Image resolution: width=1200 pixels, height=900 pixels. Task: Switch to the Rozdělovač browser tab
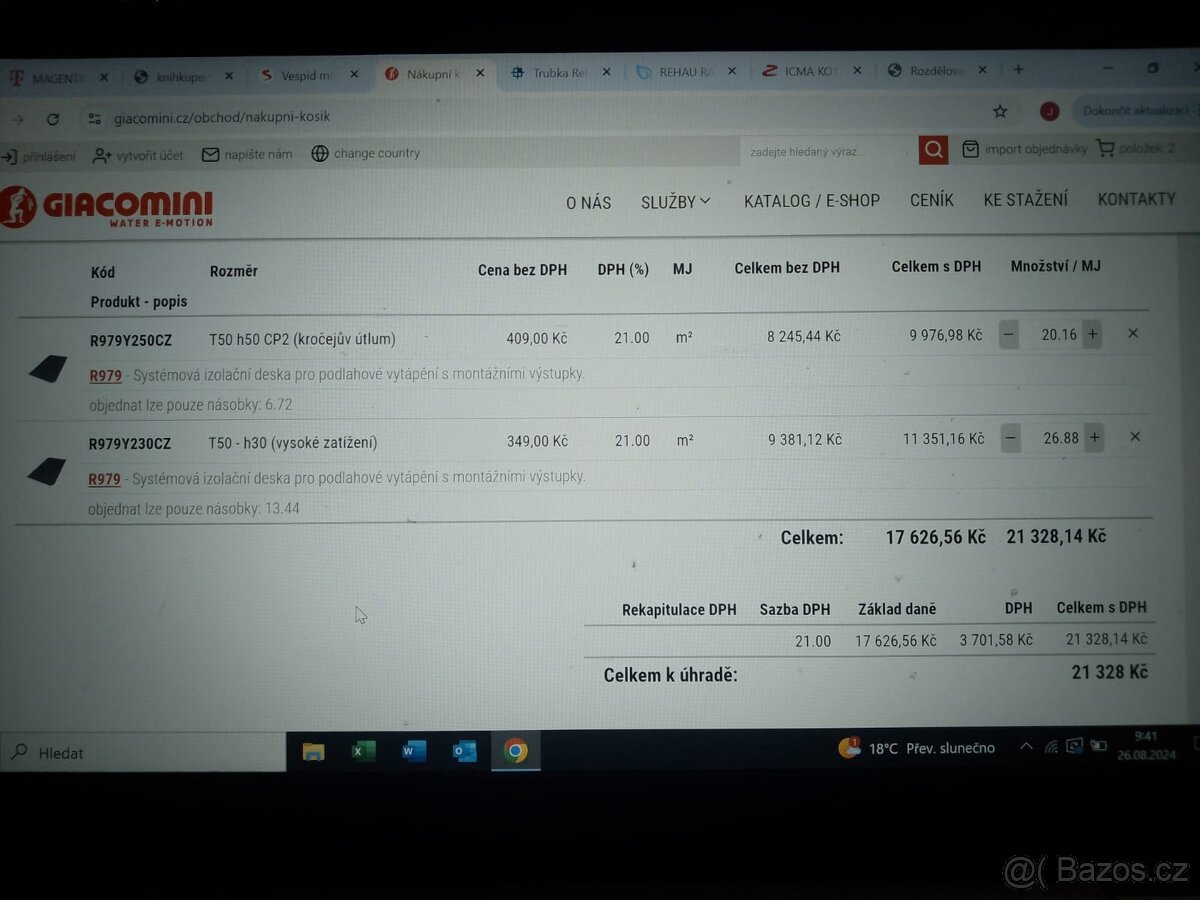click(x=936, y=71)
